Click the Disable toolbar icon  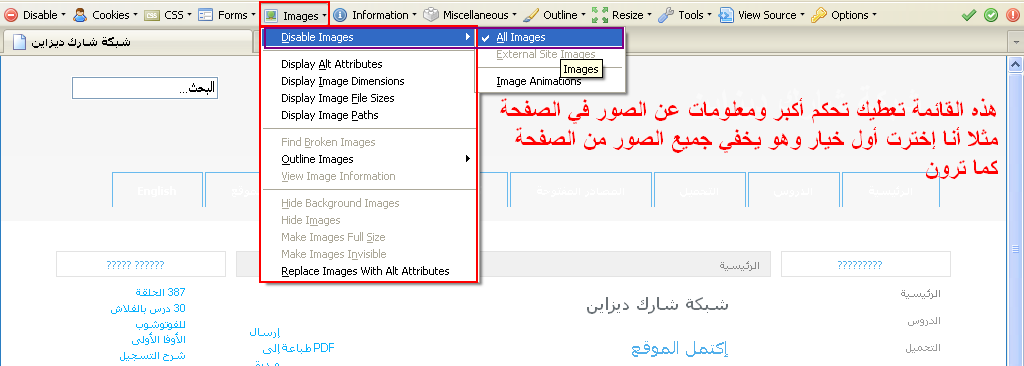(12, 15)
